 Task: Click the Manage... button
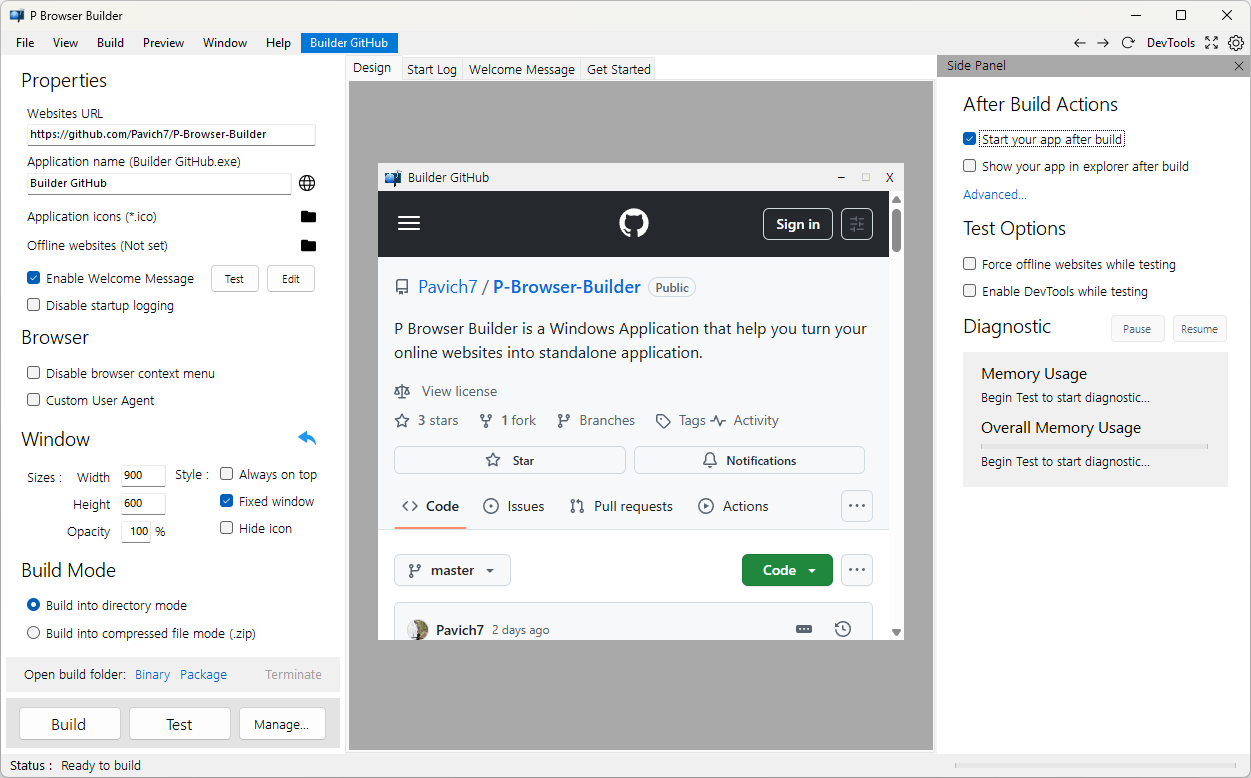[282, 724]
